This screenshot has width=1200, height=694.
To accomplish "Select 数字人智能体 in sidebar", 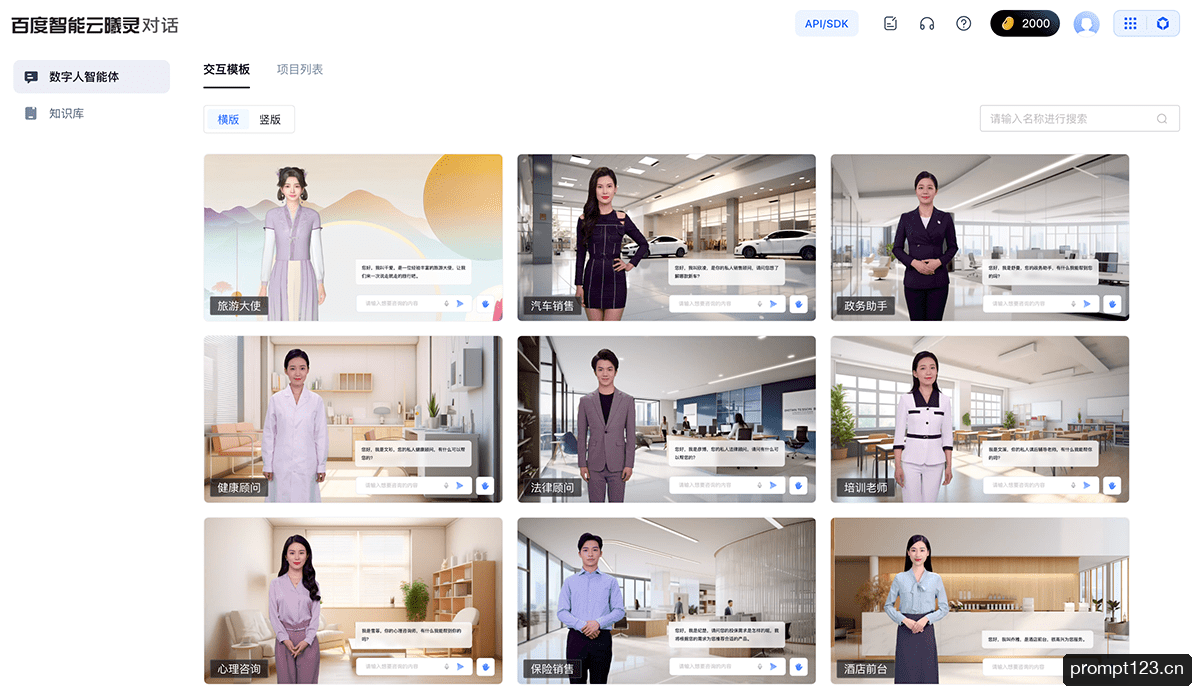I will (x=91, y=77).
